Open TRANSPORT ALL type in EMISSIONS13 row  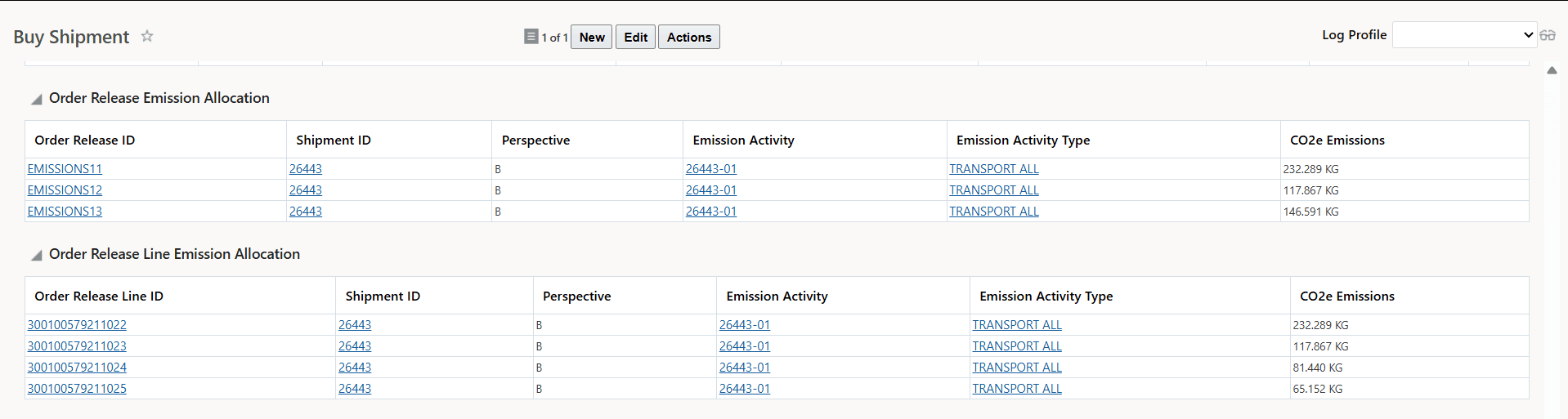994,212
